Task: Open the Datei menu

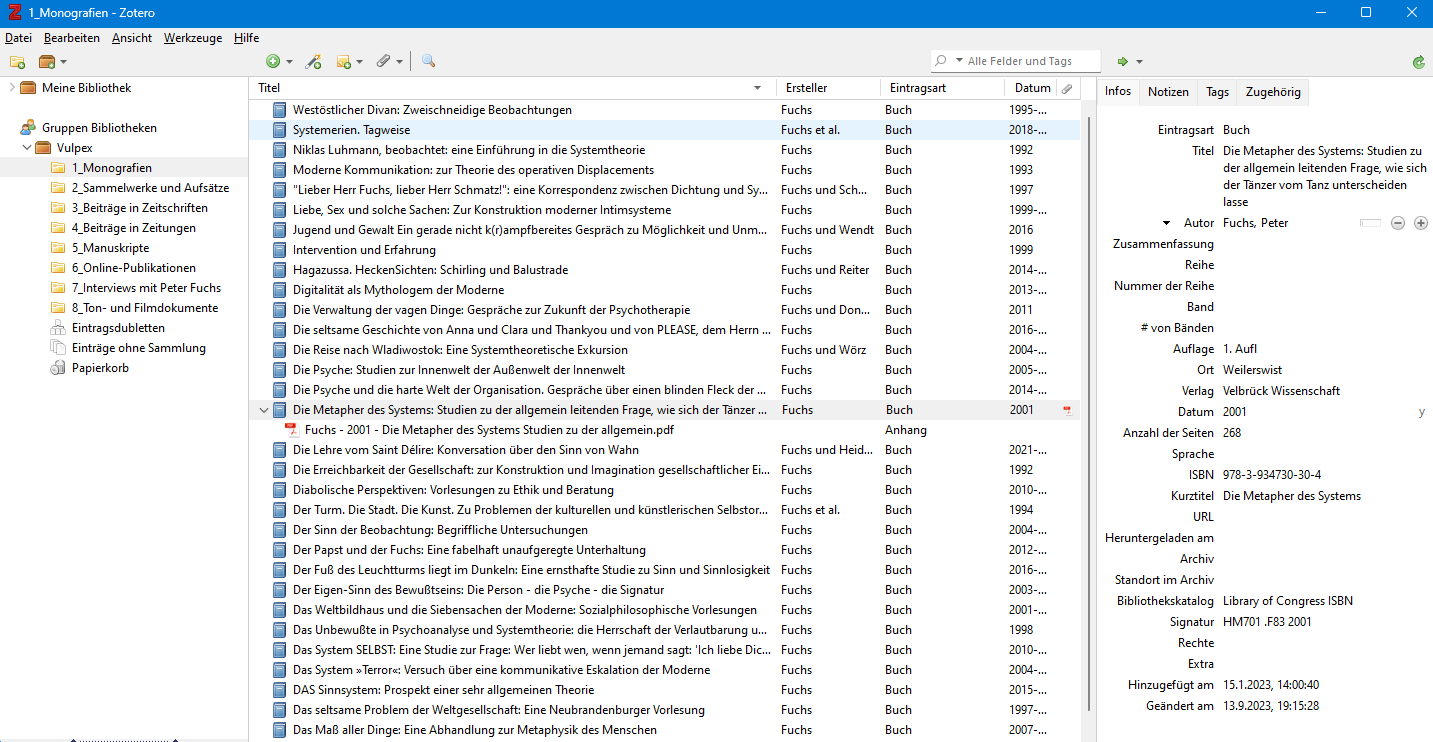Action: [x=19, y=38]
